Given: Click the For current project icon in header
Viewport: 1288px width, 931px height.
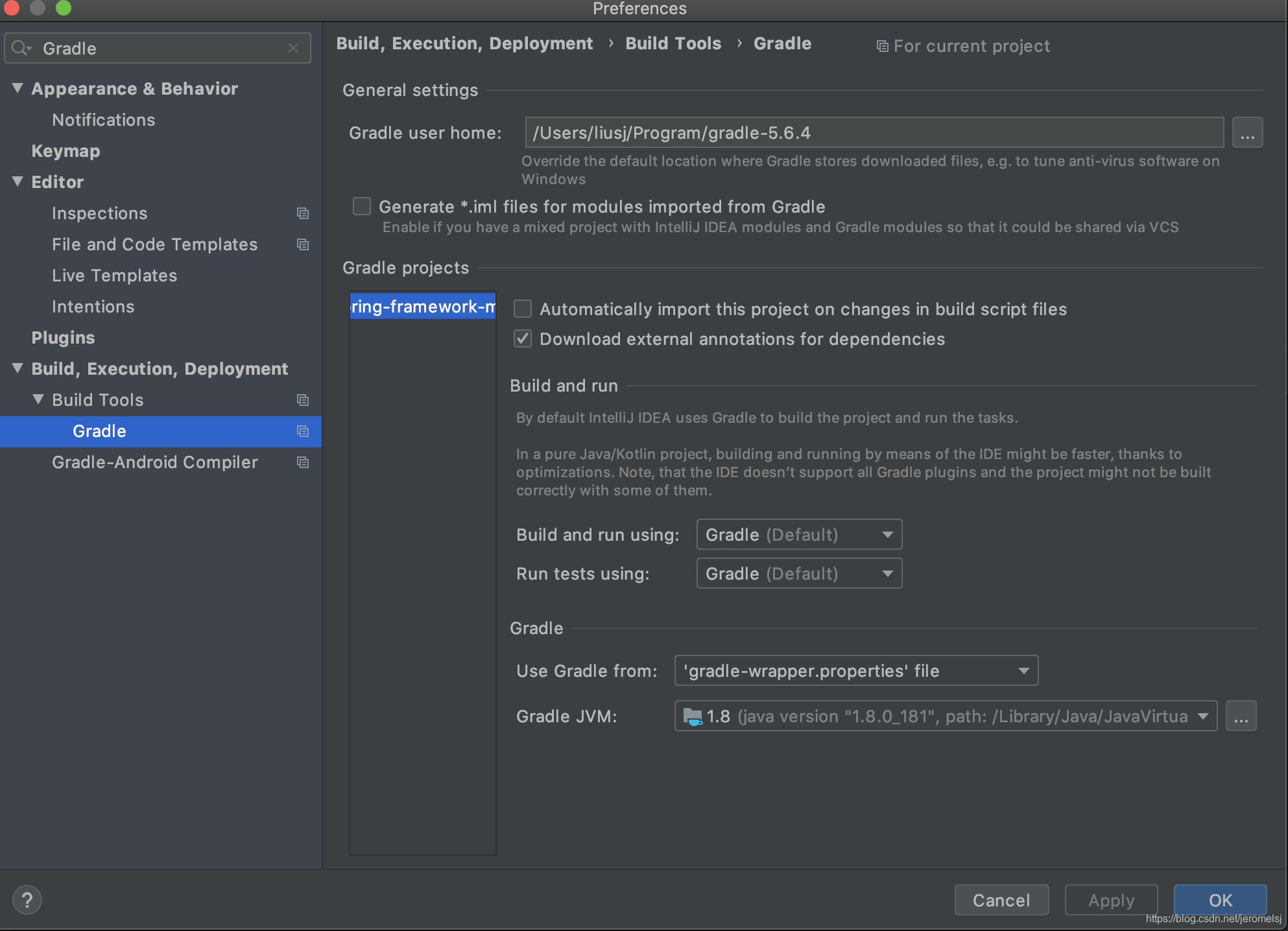Looking at the screenshot, I should (x=882, y=46).
